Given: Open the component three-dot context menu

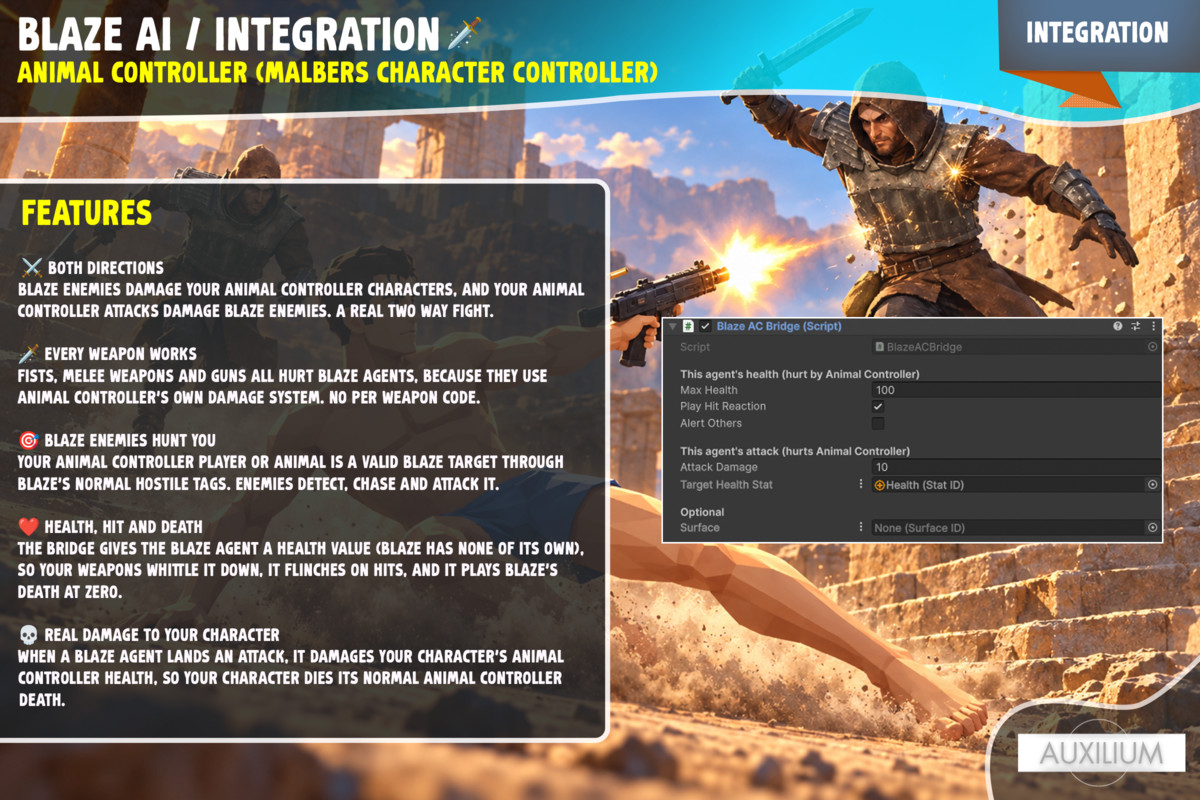Looking at the screenshot, I should (x=1153, y=326).
